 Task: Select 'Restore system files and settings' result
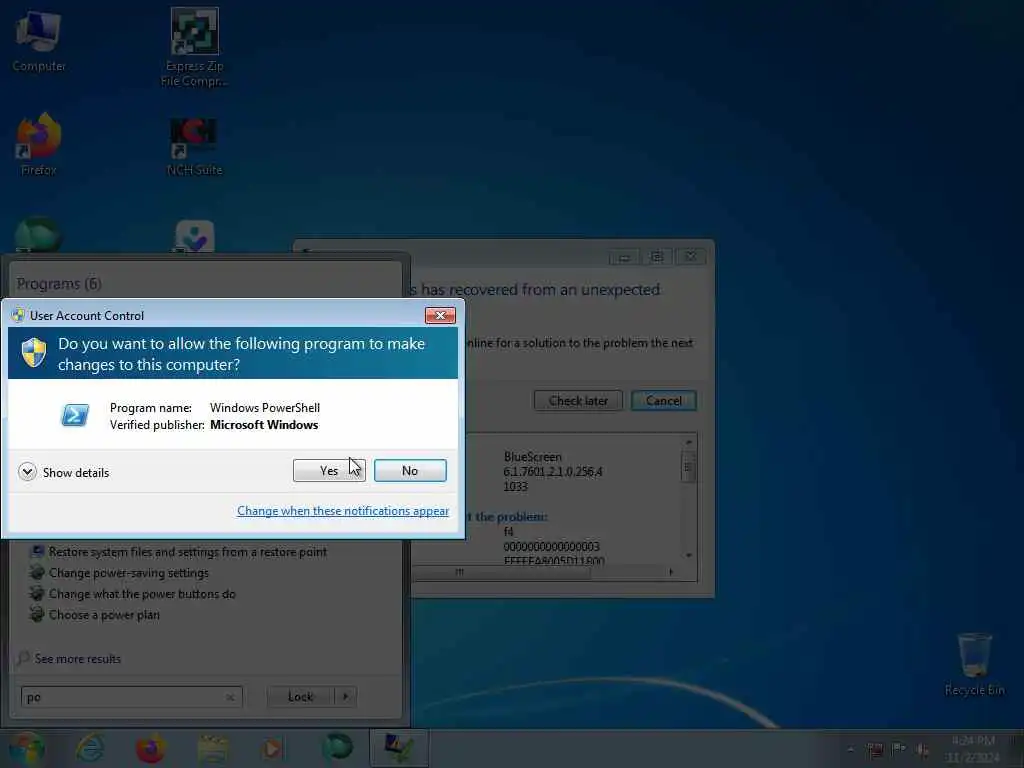(x=187, y=552)
